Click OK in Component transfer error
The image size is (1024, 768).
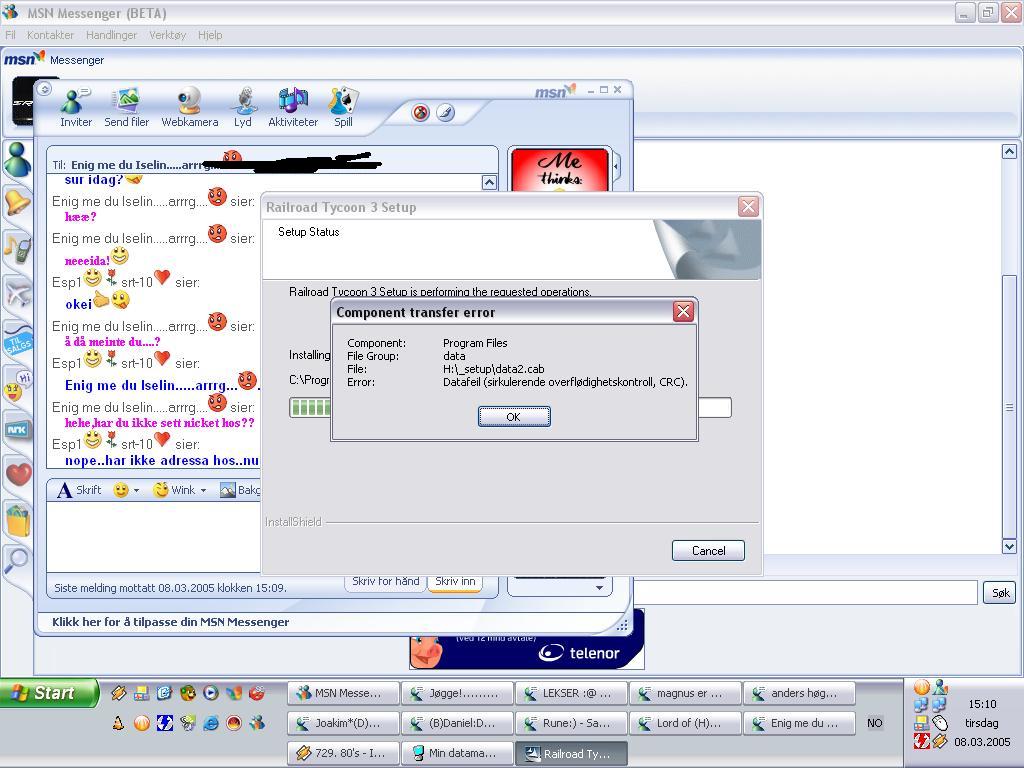point(514,417)
